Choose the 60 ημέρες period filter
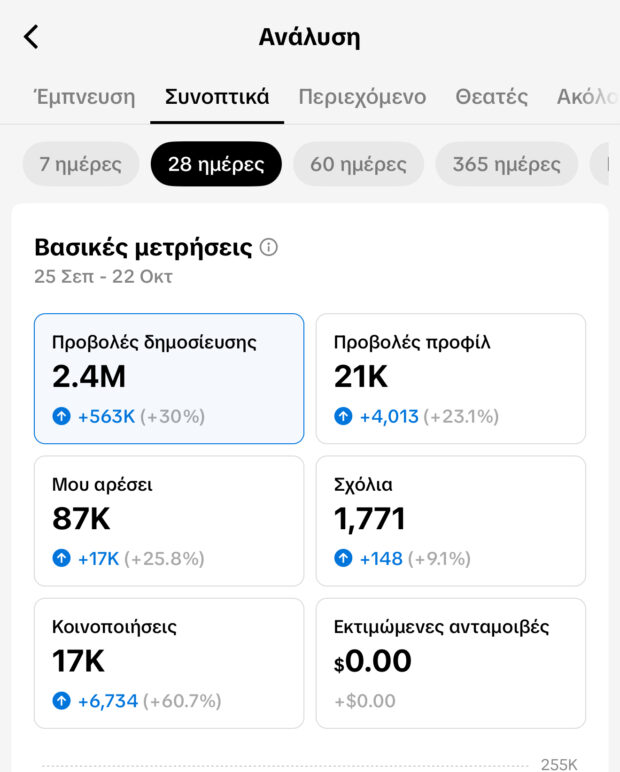 [358, 164]
